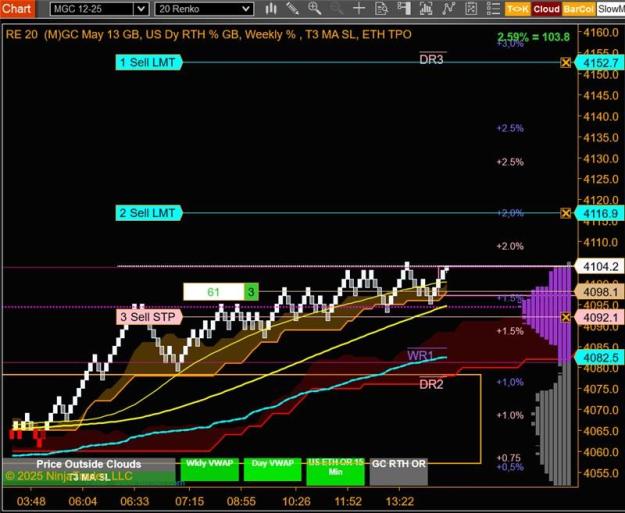Click the 10:26 time axis label

(x=296, y=501)
